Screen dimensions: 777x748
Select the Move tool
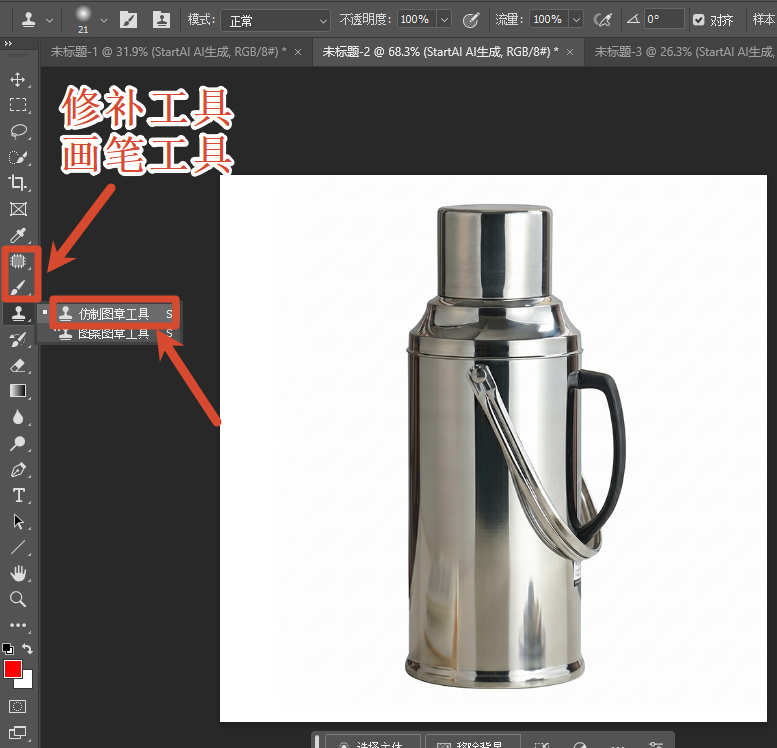[x=18, y=79]
